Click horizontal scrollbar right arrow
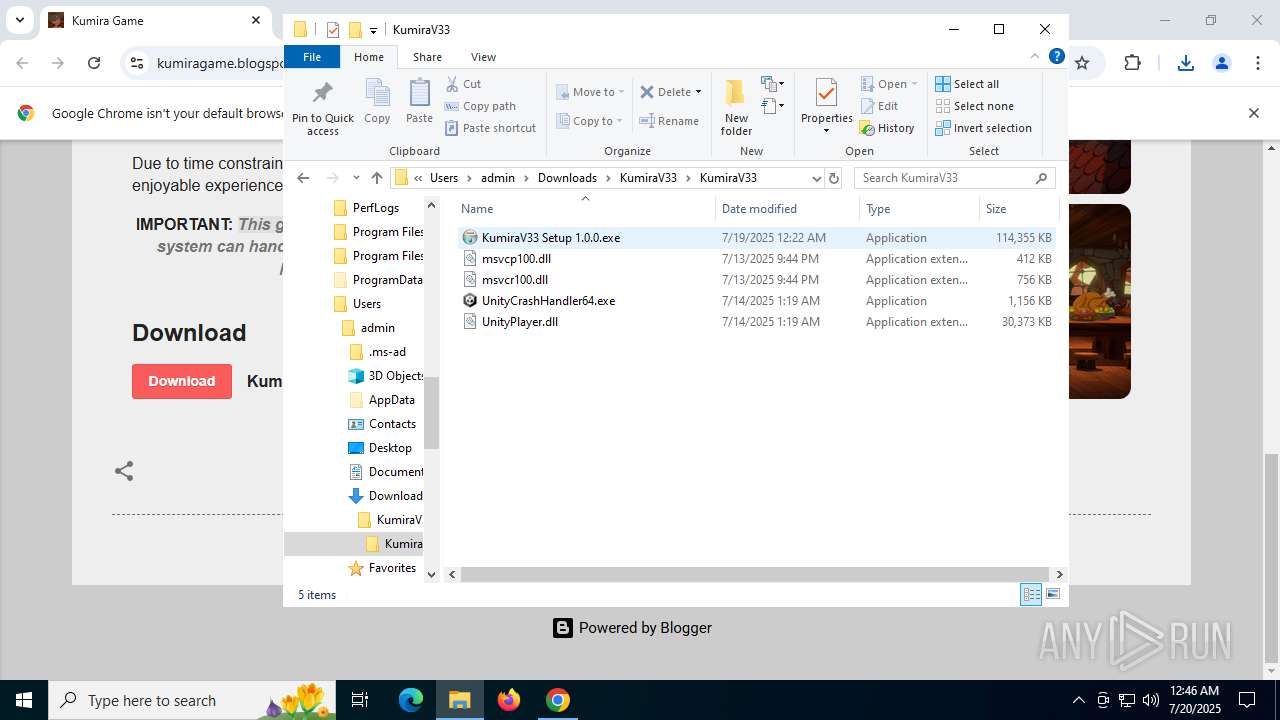This screenshot has width=1280, height=720. click(x=1059, y=574)
